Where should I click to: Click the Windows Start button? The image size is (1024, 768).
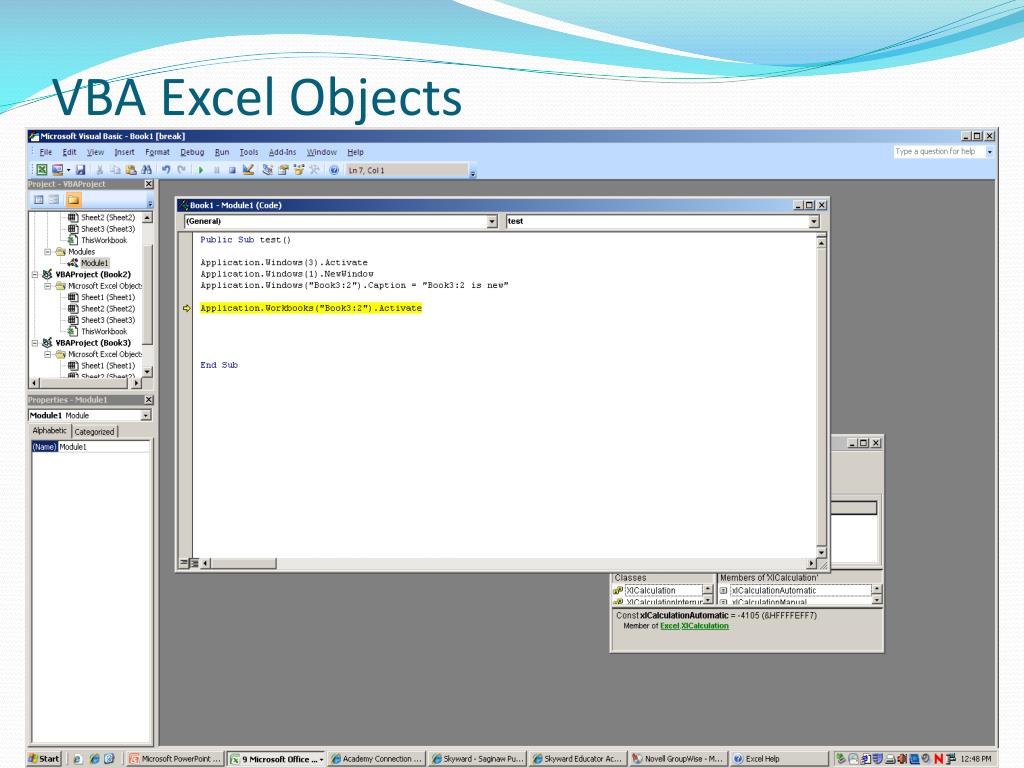pos(44,758)
